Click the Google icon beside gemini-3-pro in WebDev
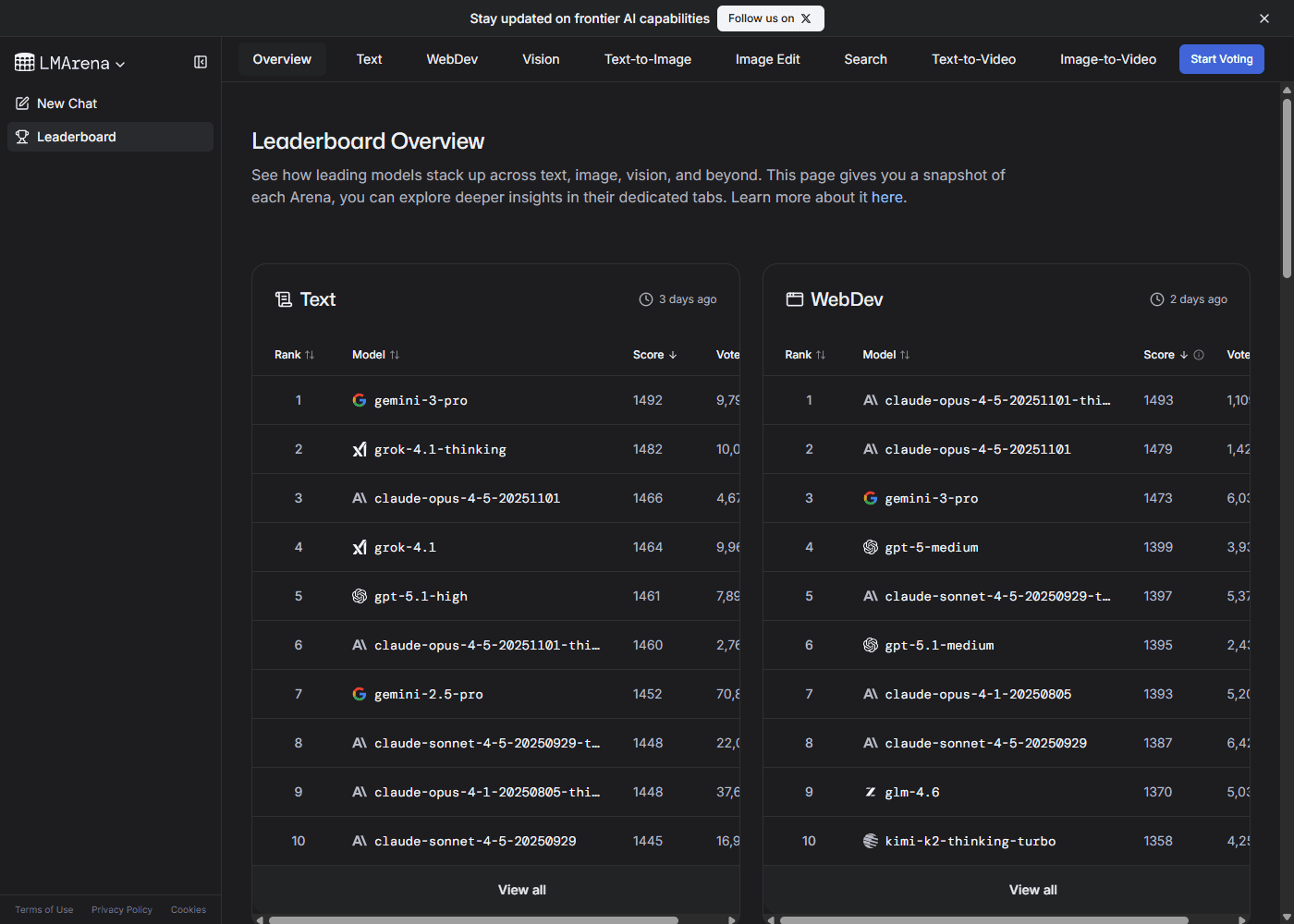 point(871,498)
